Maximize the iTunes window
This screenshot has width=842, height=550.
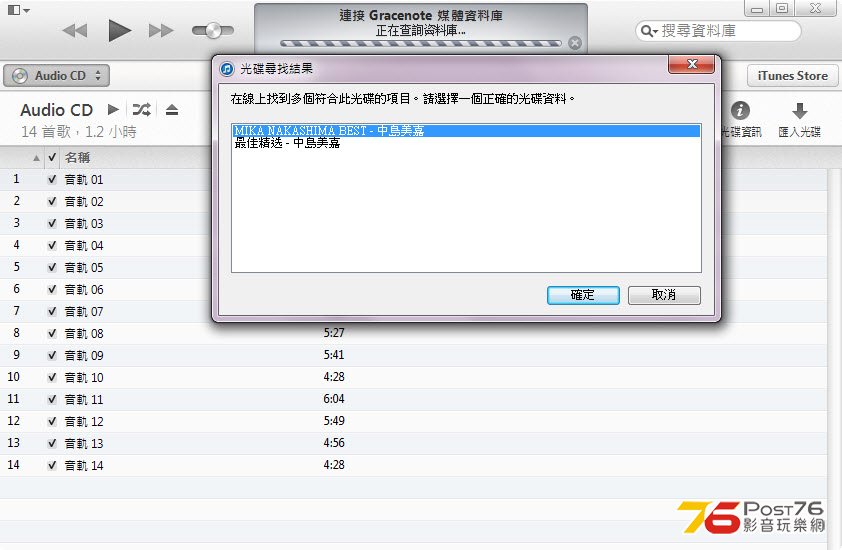point(782,9)
